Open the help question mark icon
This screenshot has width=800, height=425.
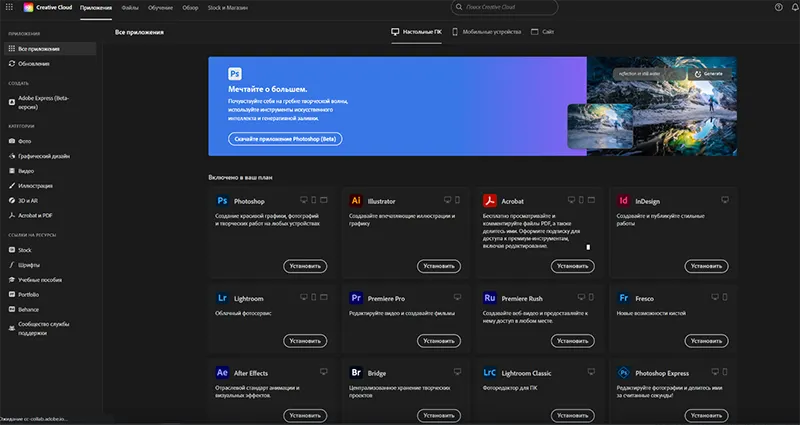click(x=779, y=7)
